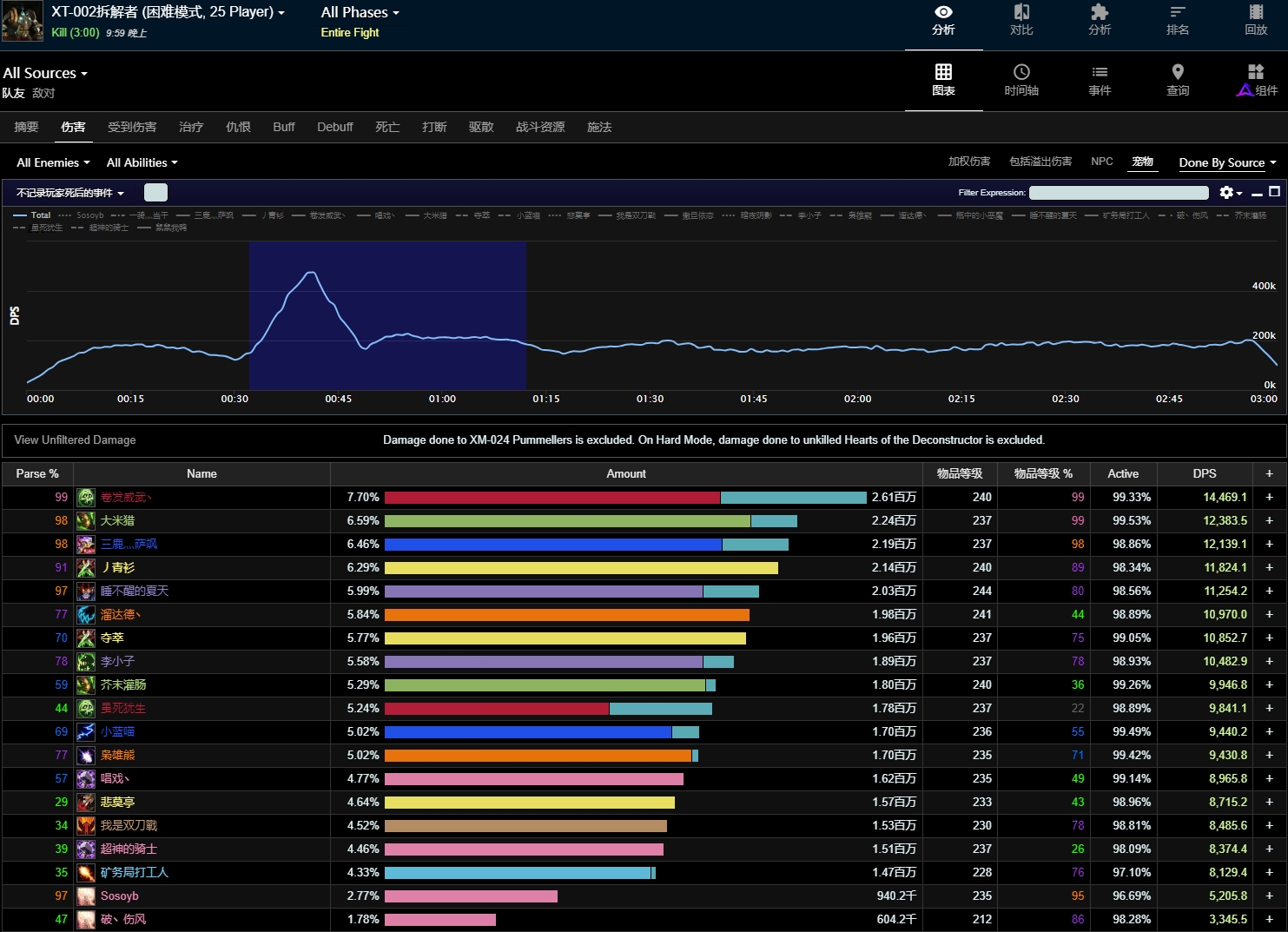This screenshot has width=1288, height=932.
Task: Open the 对比 compare view
Action: [x=1021, y=20]
